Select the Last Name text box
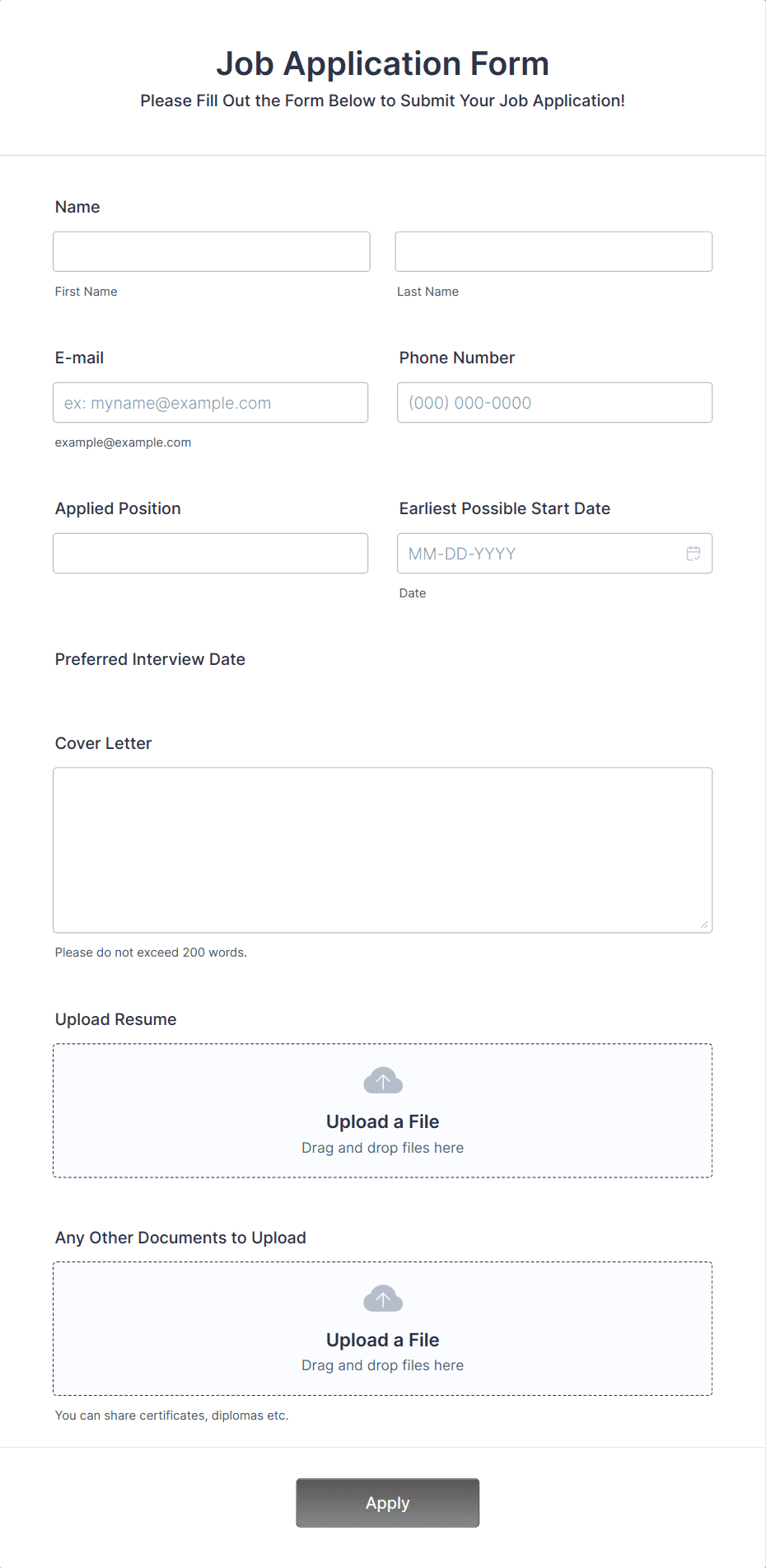 point(553,251)
